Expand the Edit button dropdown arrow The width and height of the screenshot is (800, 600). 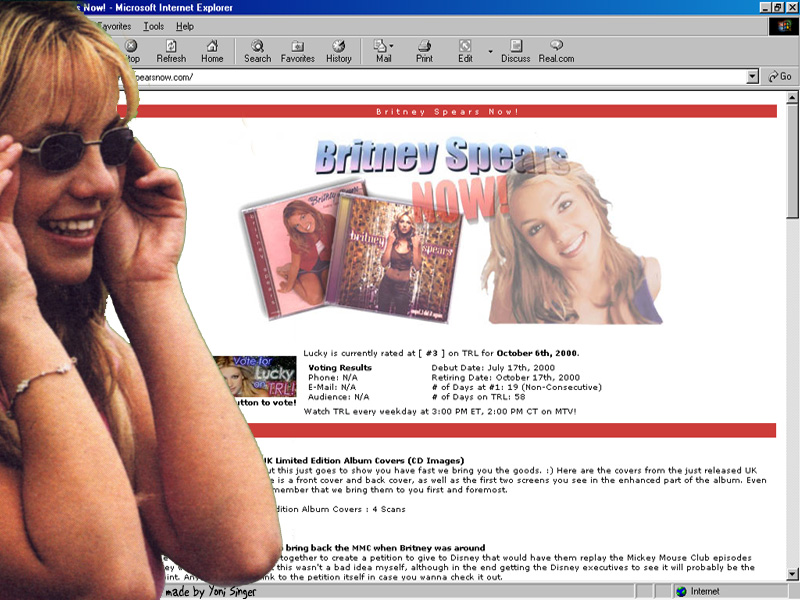click(x=490, y=51)
